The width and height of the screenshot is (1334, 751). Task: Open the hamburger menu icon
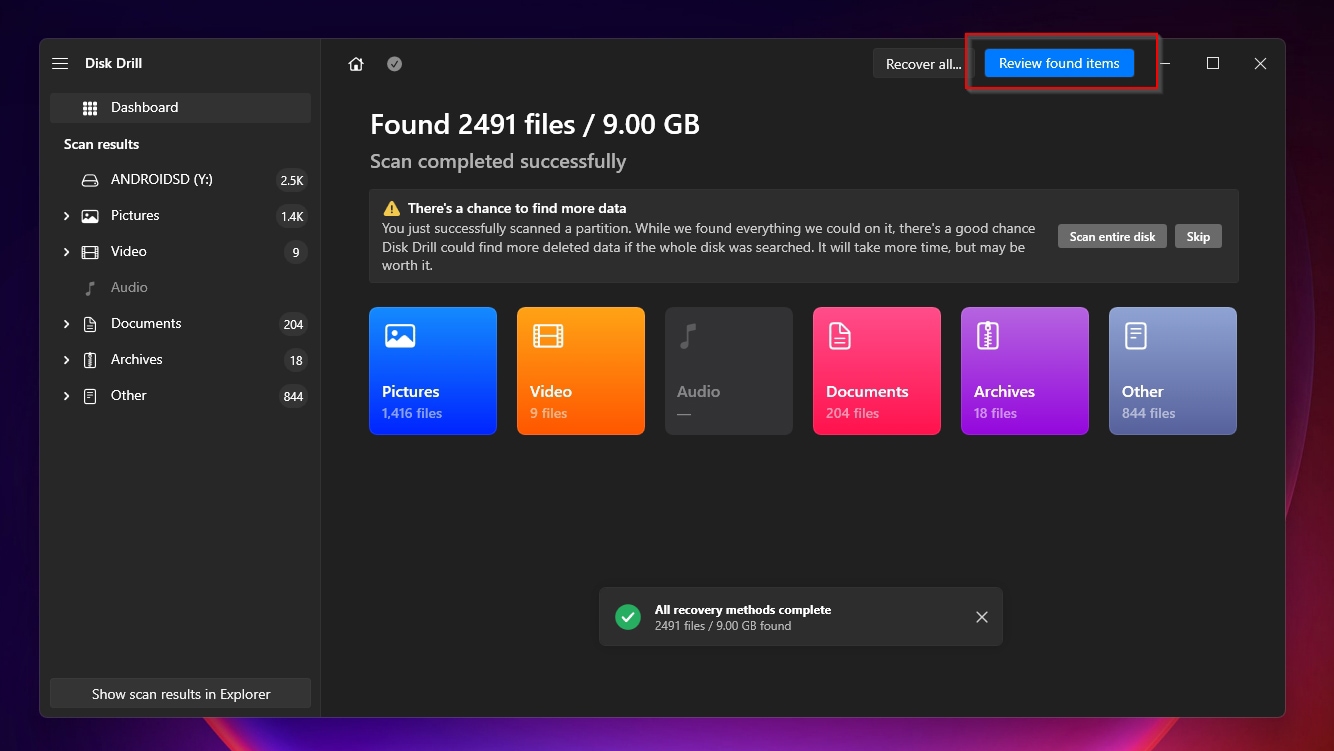(x=60, y=63)
